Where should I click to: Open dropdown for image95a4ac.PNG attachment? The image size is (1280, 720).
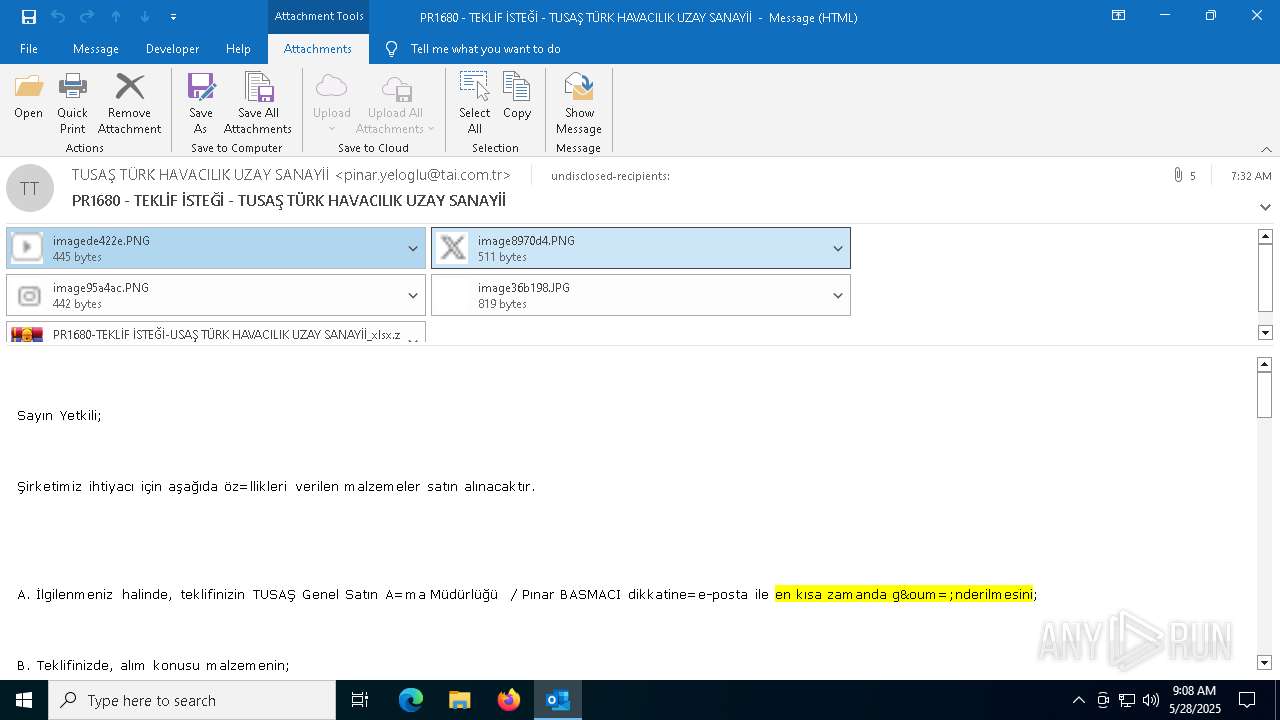click(x=413, y=295)
